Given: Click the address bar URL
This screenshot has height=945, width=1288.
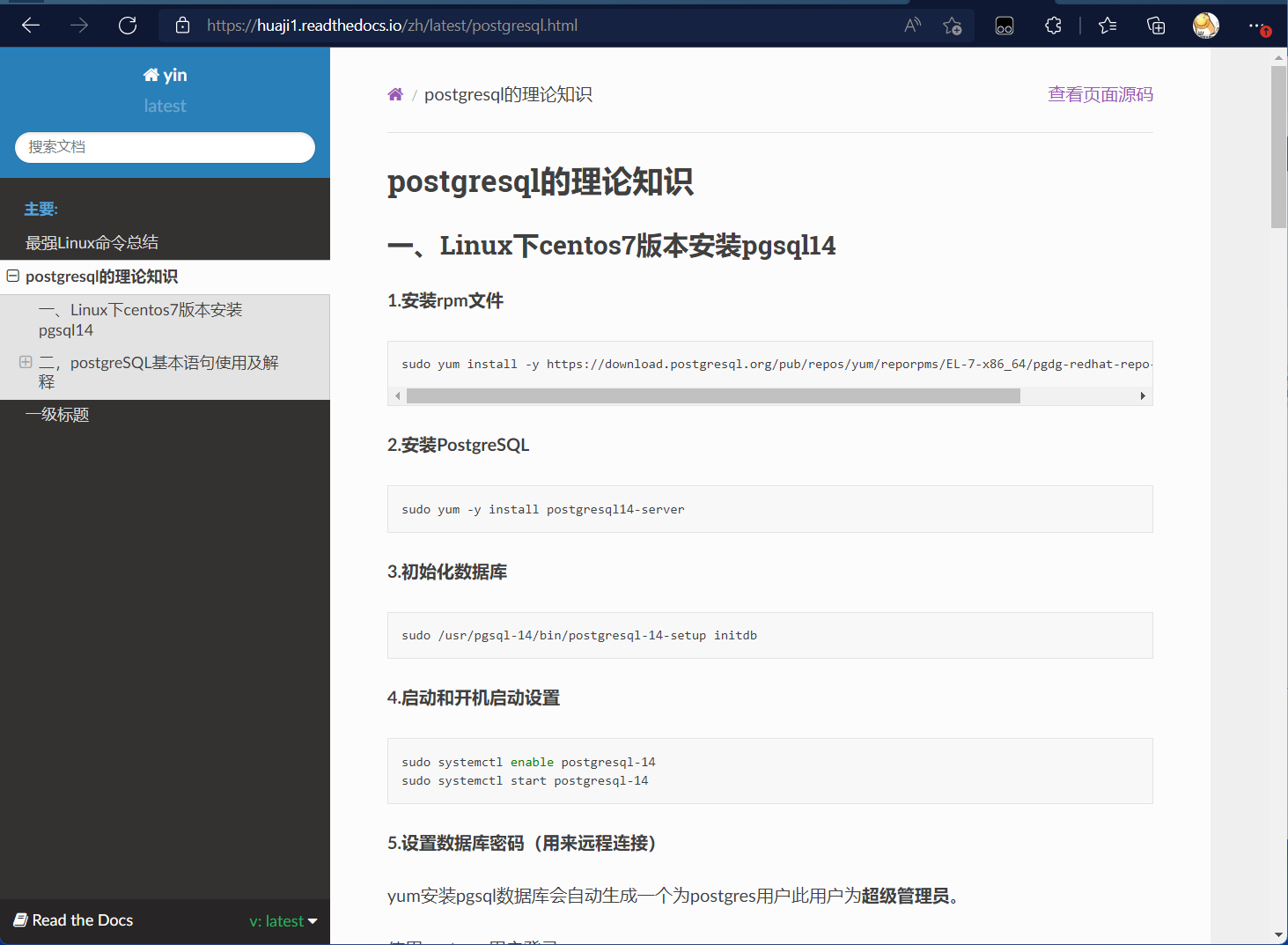Looking at the screenshot, I should [x=393, y=26].
